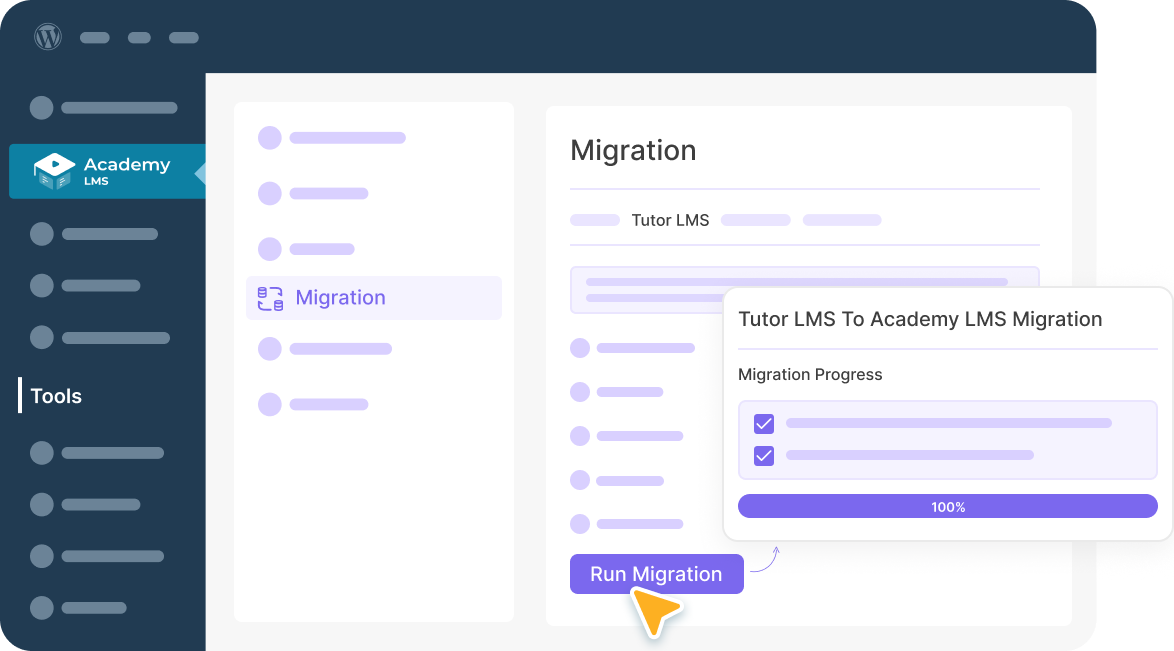Select Tools in the sidebar
This screenshot has width=1174, height=651.
click(x=56, y=396)
